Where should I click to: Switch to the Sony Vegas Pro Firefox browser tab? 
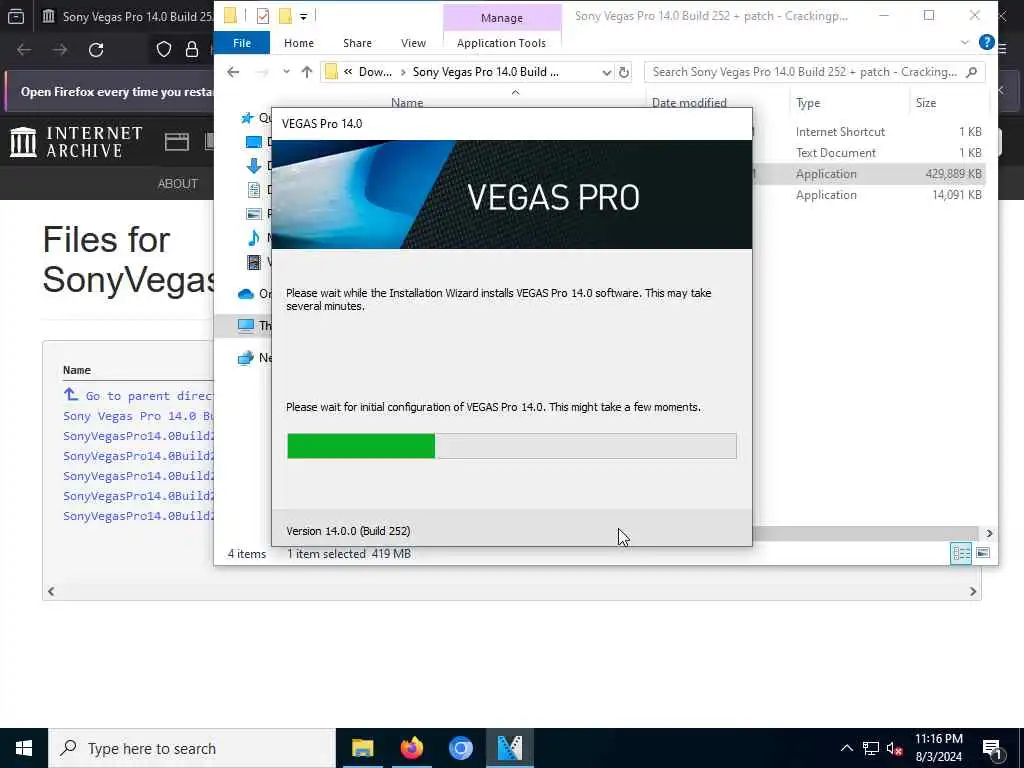pyautogui.click(x=127, y=16)
